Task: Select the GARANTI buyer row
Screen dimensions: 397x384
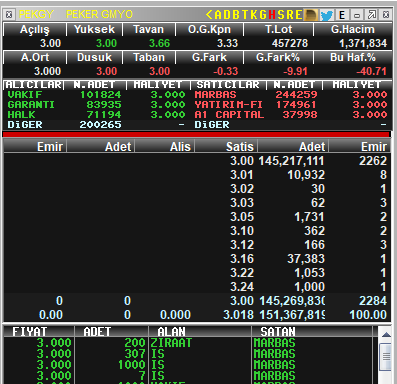Action: [x=96, y=105]
